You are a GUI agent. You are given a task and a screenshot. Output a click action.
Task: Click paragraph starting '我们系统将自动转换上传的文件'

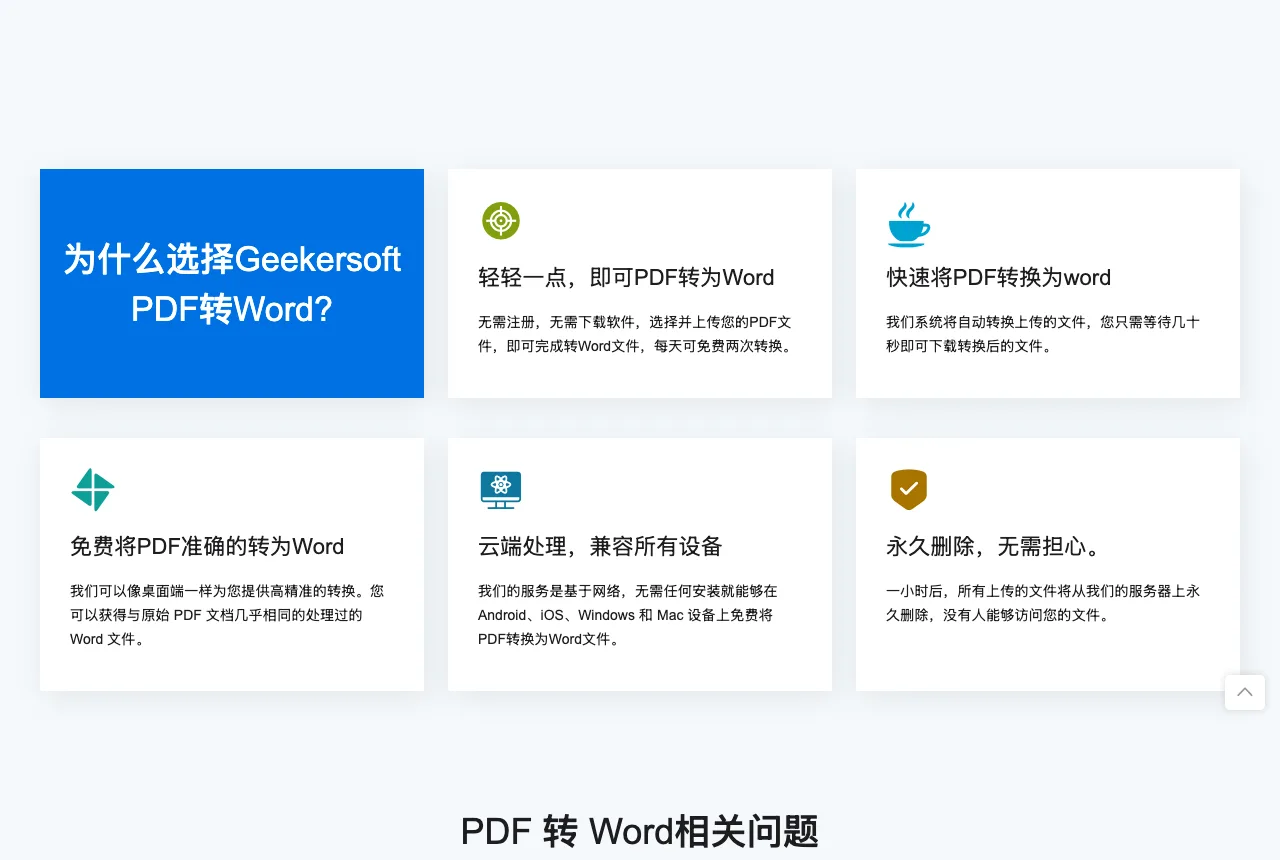(x=1043, y=334)
